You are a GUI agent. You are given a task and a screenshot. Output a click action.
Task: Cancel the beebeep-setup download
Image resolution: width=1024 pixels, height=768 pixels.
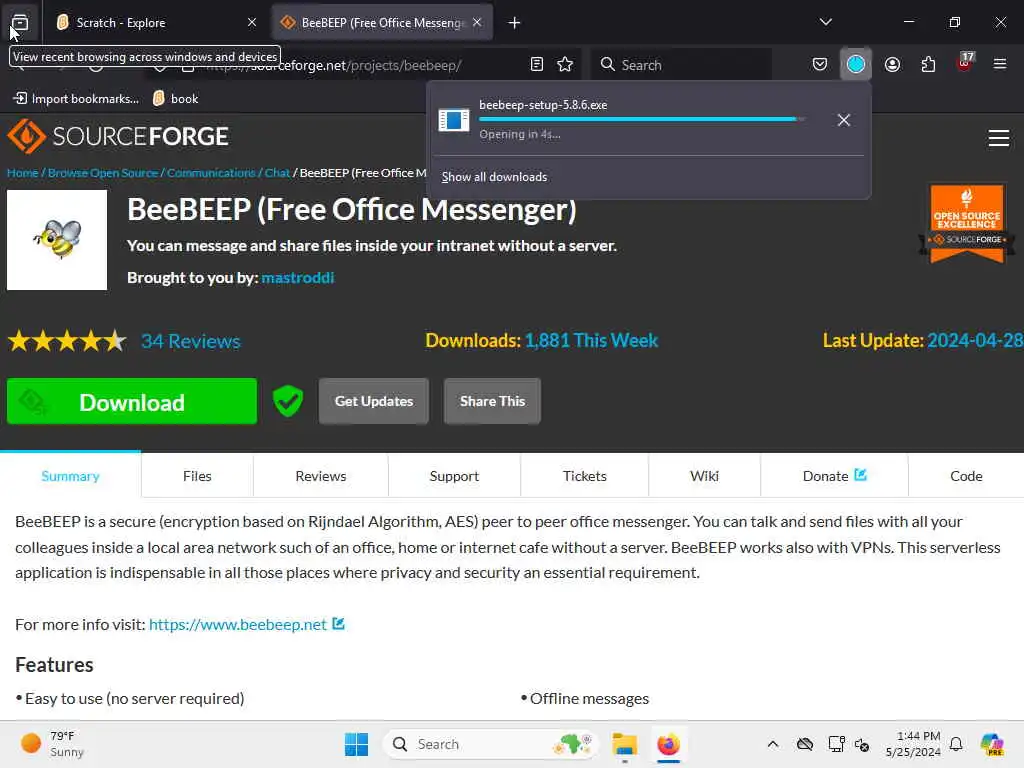click(844, 120)
